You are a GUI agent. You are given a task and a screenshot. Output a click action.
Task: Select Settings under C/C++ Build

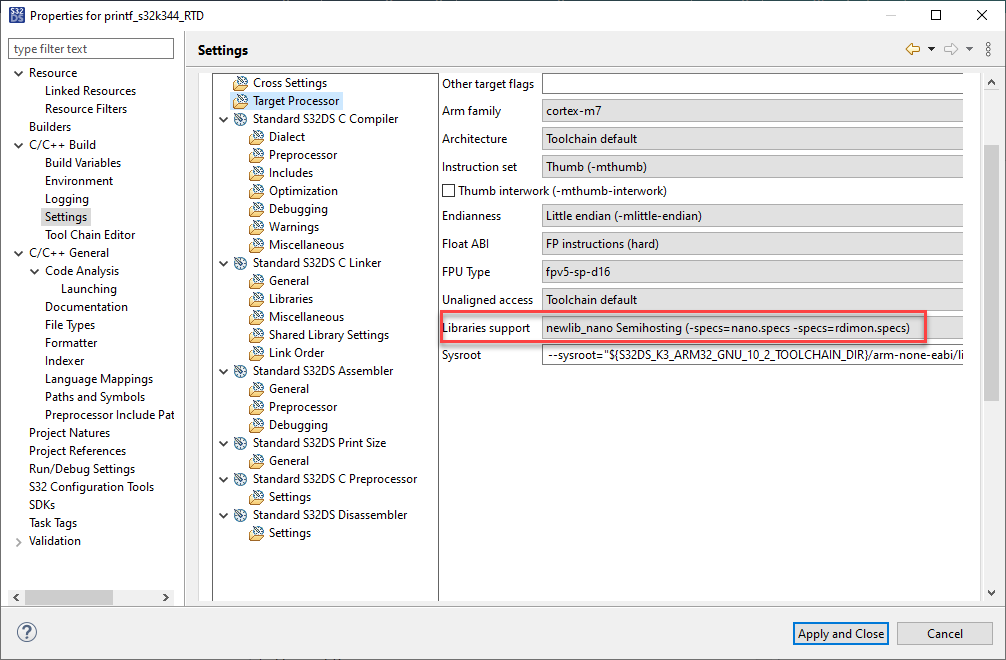coord(65,217)
